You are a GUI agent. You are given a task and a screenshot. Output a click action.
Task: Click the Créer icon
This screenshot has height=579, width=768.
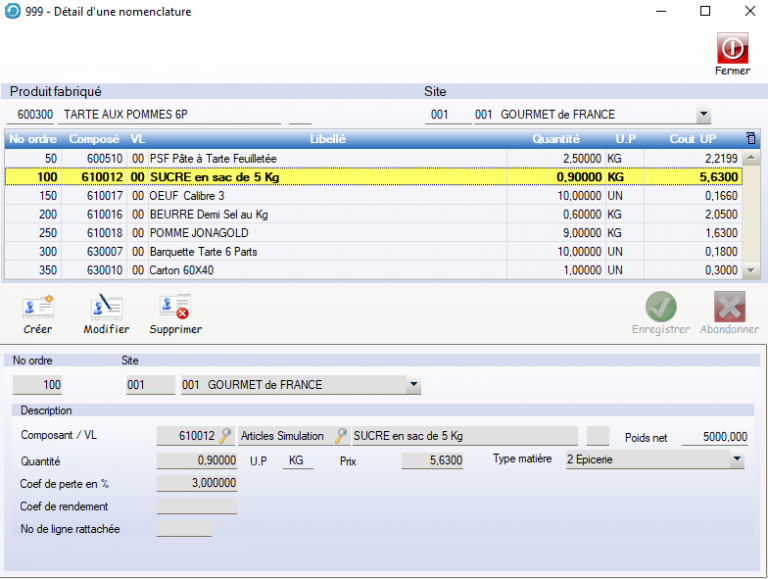(38, 306)
